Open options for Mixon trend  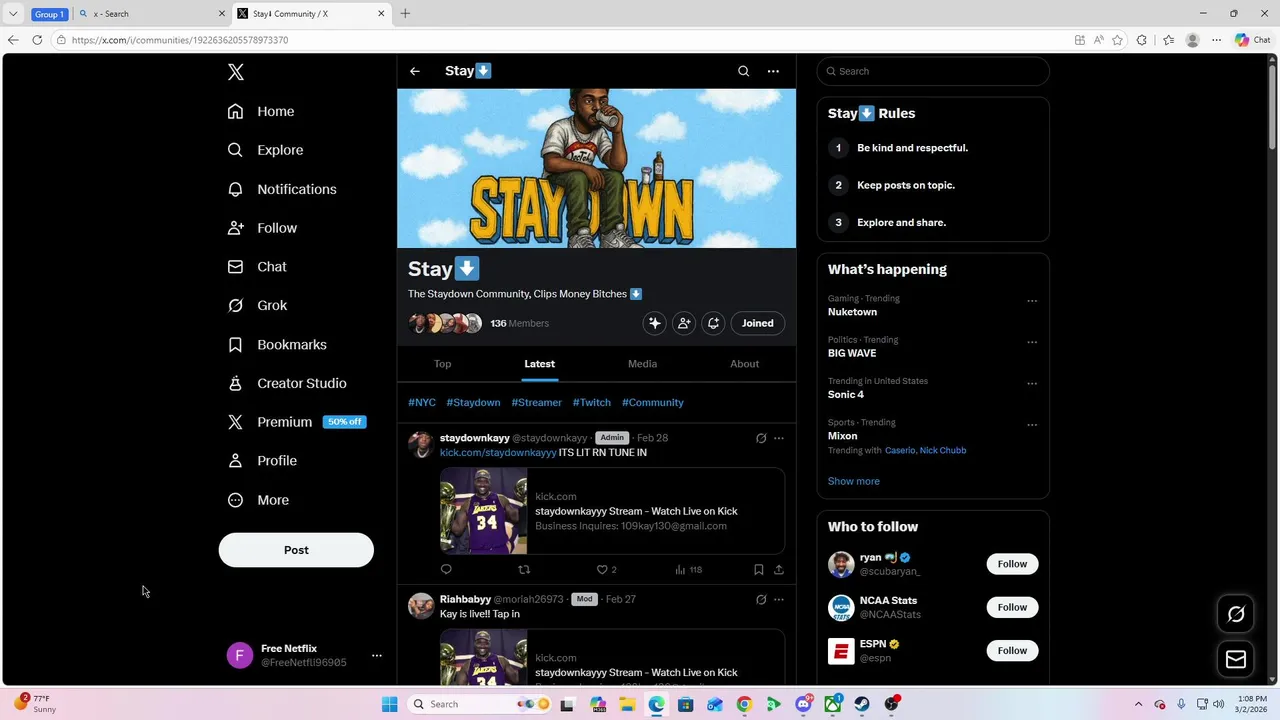(x=1032, y=425)
